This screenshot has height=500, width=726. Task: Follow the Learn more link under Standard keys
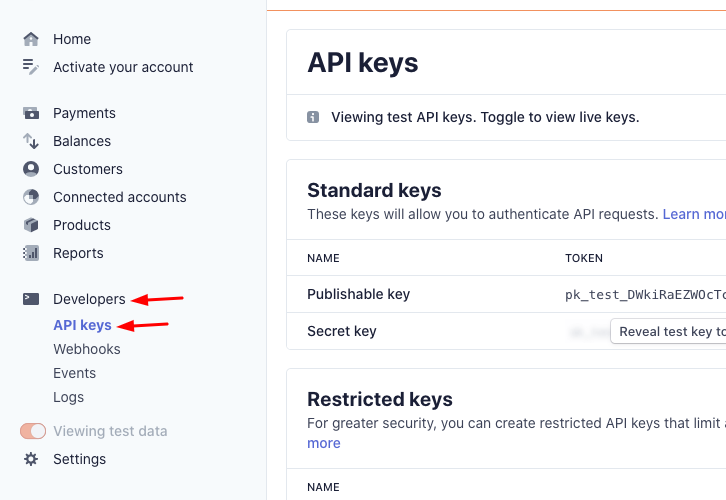tap(694, 214)
